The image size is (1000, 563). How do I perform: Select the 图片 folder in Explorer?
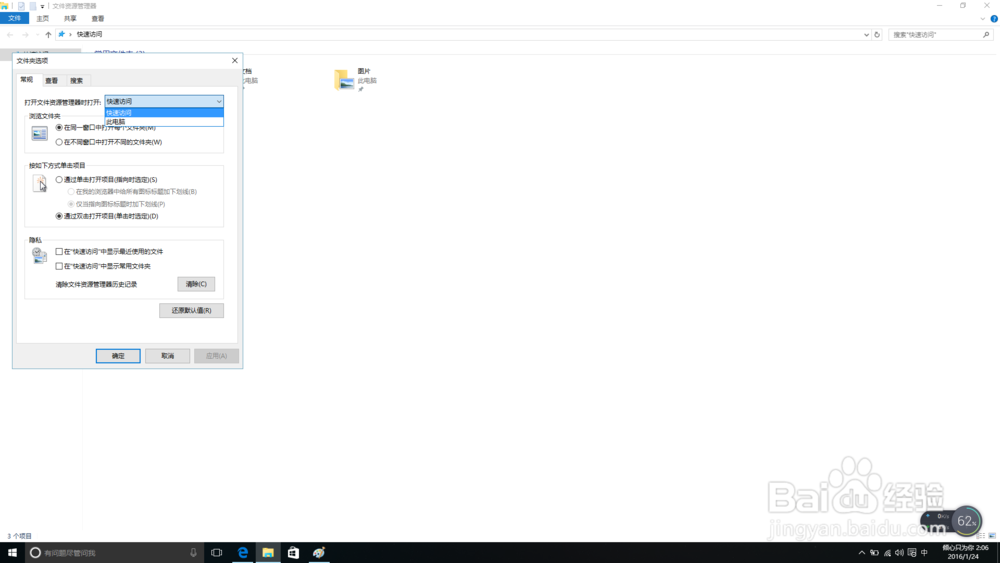click(356, 80)
